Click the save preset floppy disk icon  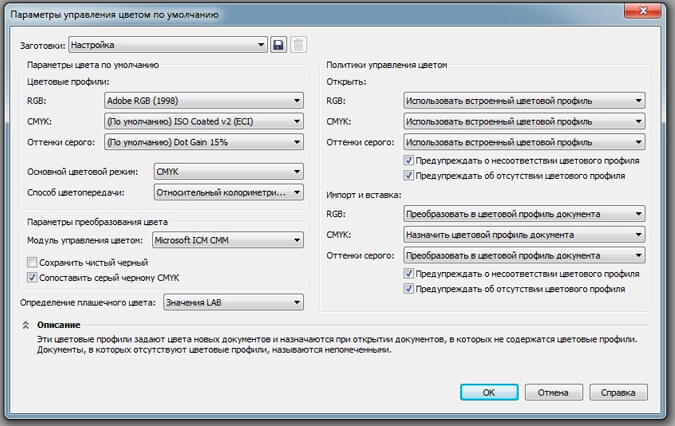[x=278, y=45]
